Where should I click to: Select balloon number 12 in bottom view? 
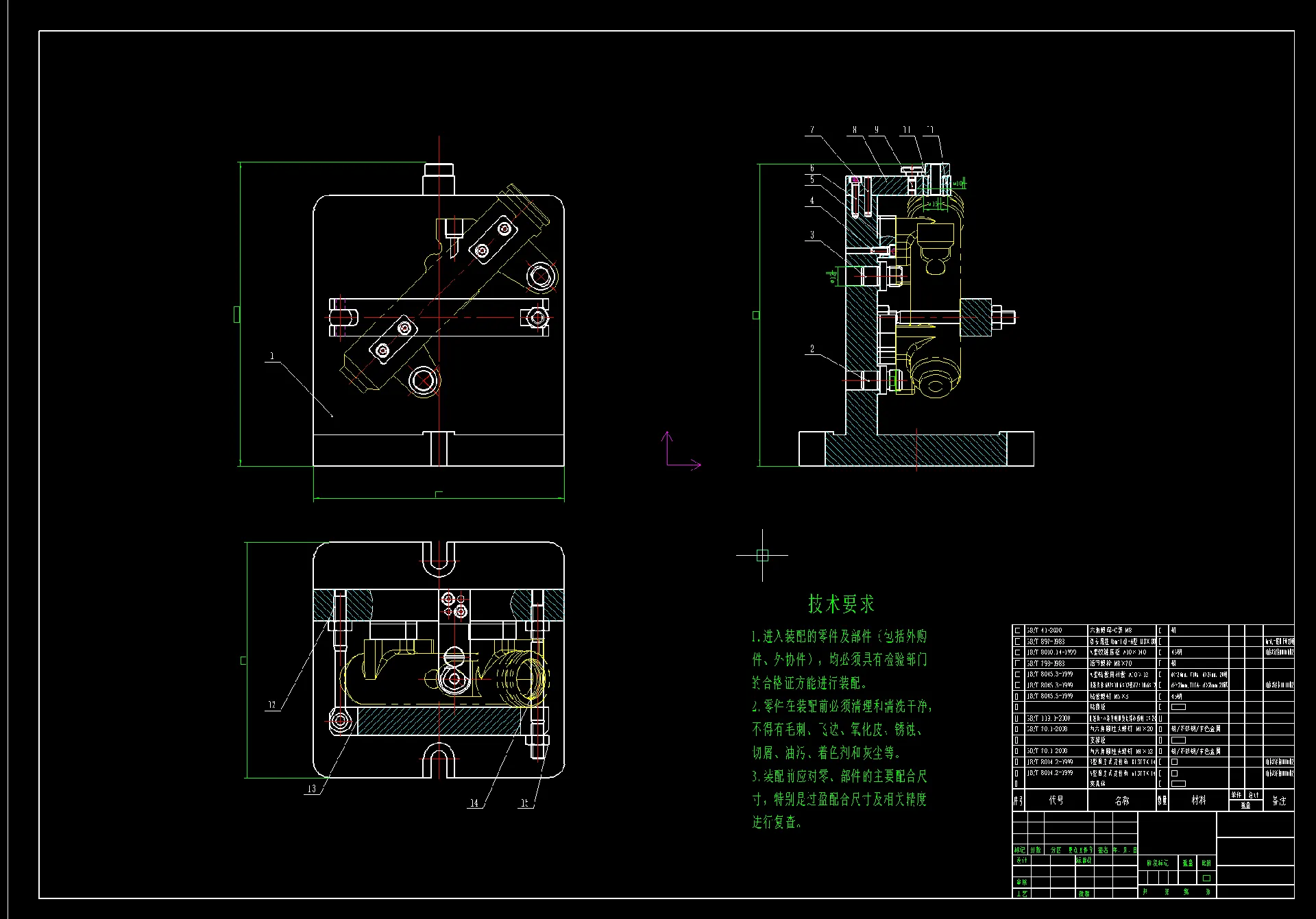[272, 704]
